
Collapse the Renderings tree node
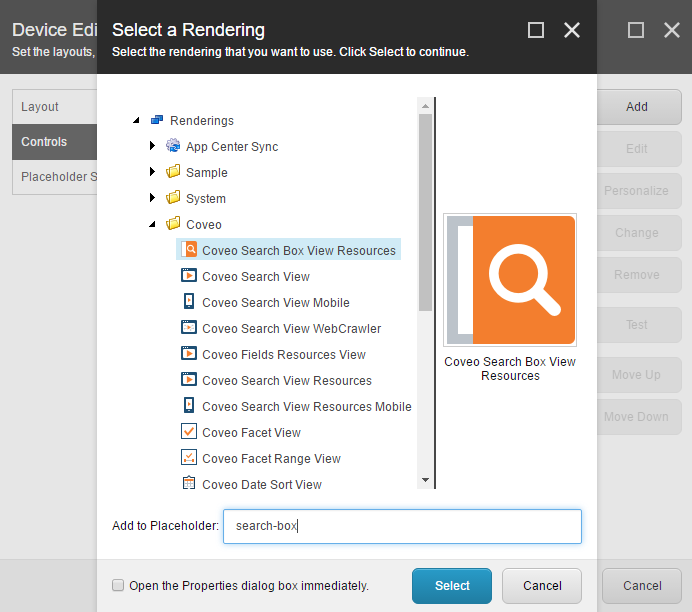coord(136,120)
